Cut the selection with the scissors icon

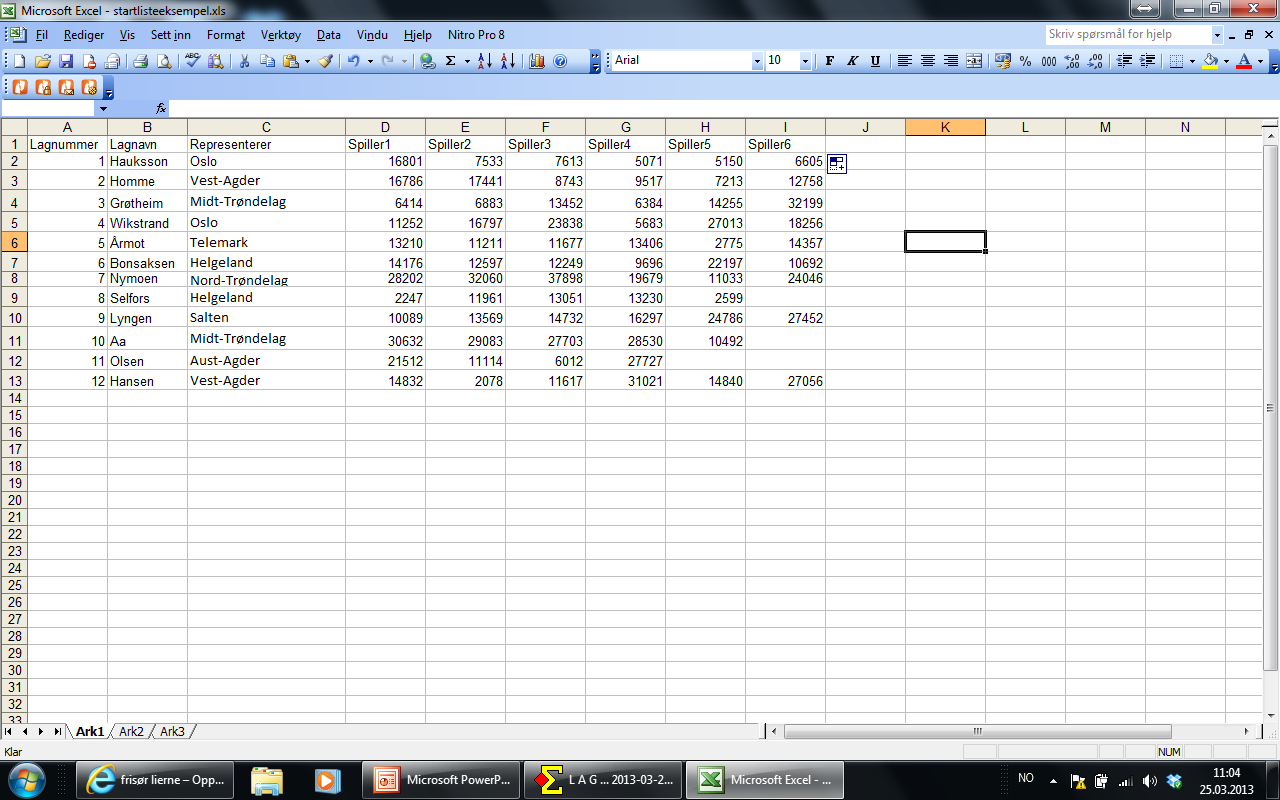(x=244, y=61)
